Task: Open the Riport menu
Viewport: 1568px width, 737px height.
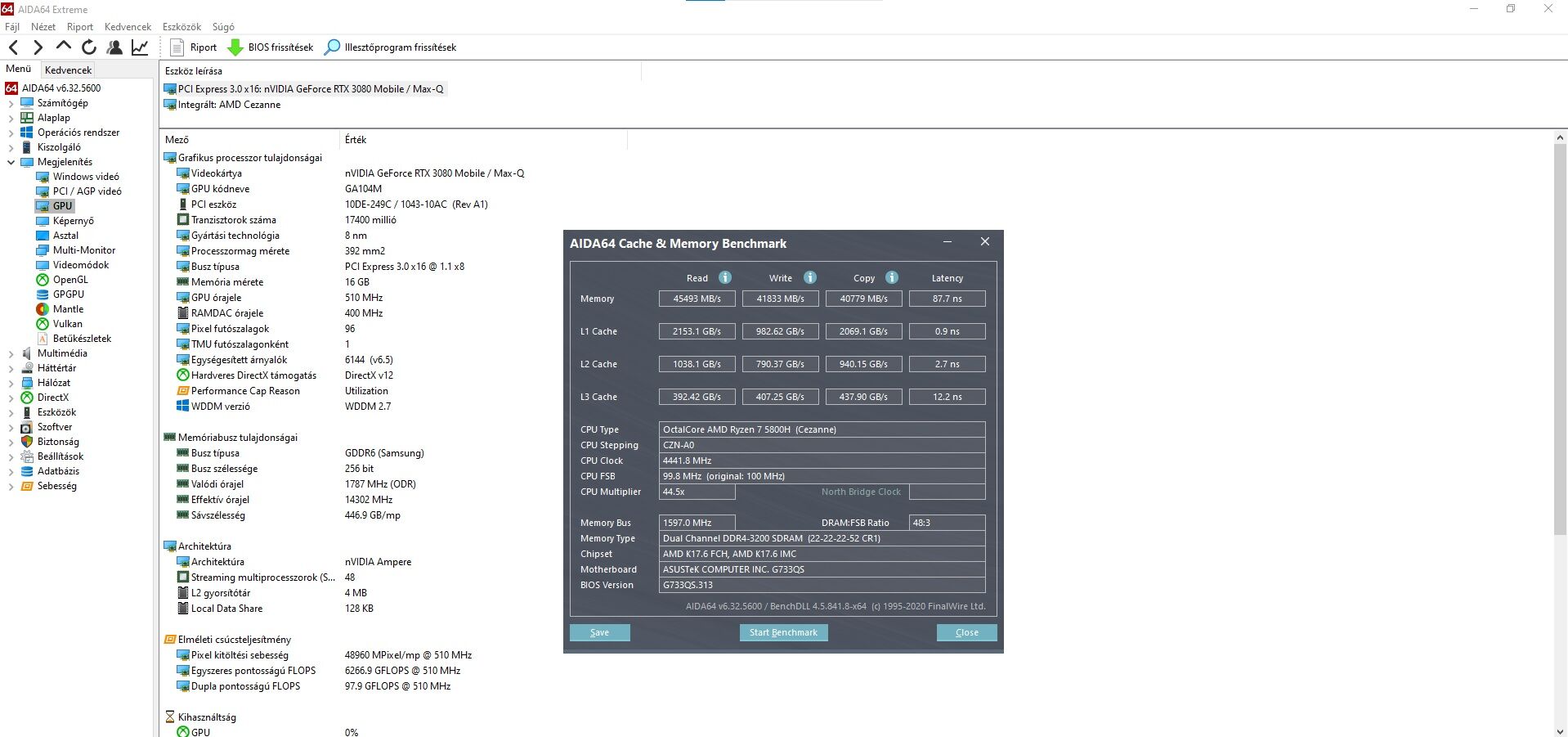Action: pyautogui.click(x=80, y=27)
